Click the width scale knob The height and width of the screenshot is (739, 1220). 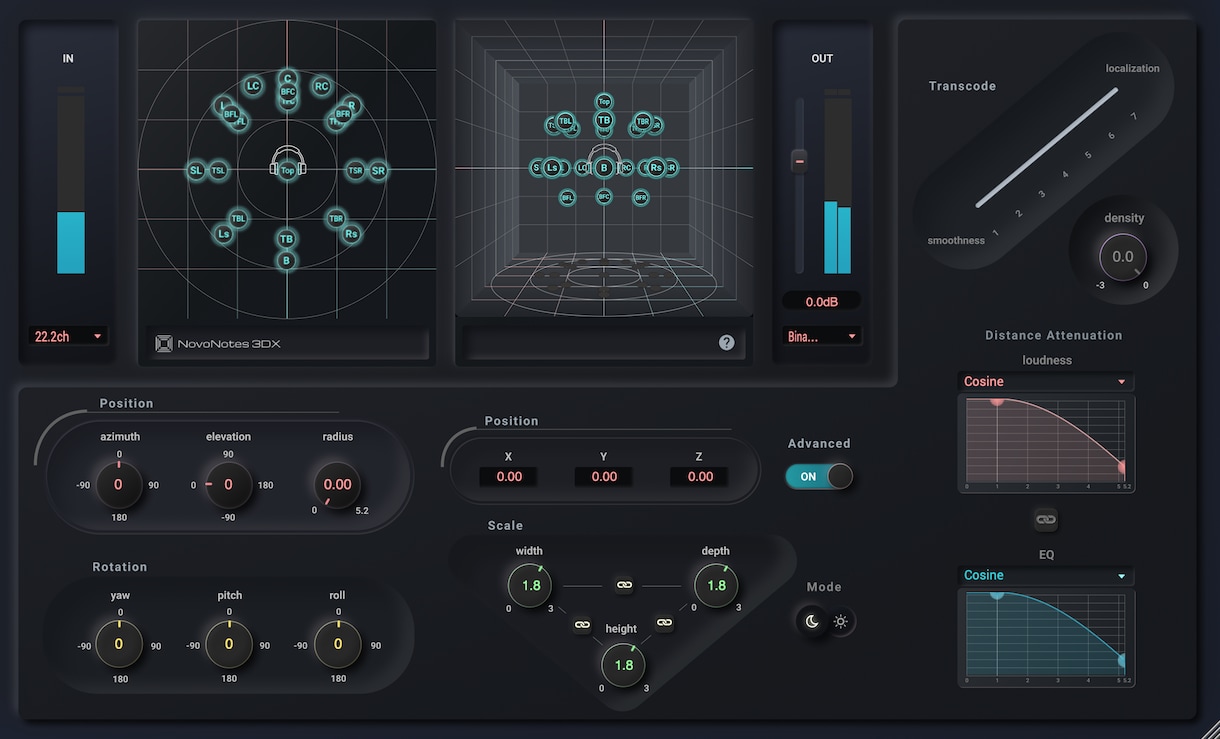tap(530, 585)
